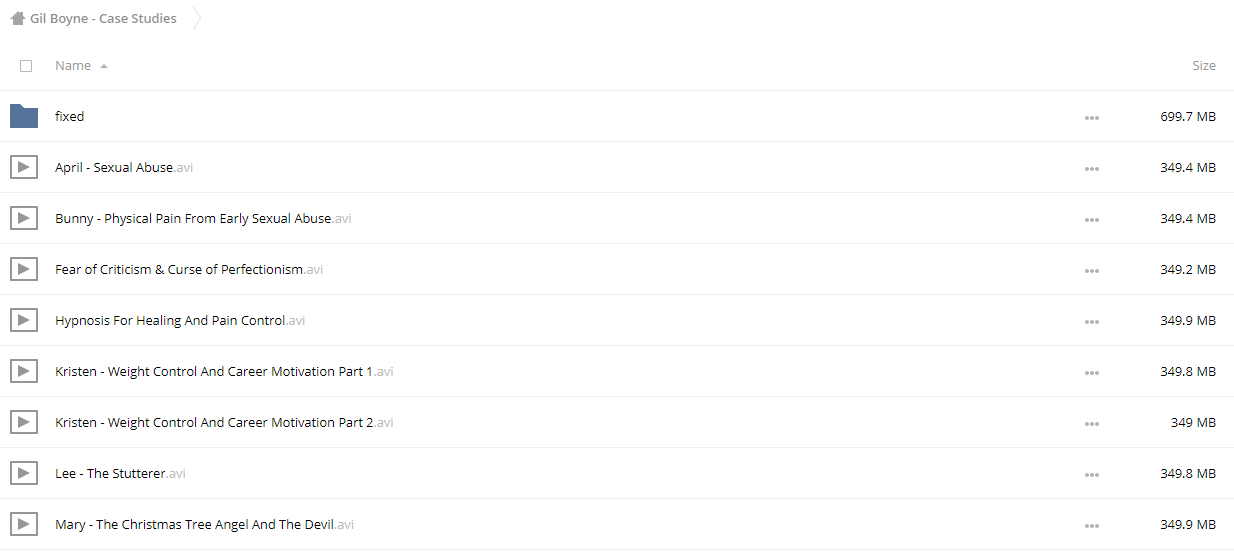
Task: Open more options for the fixed folder
Action: click(1091, 118)
